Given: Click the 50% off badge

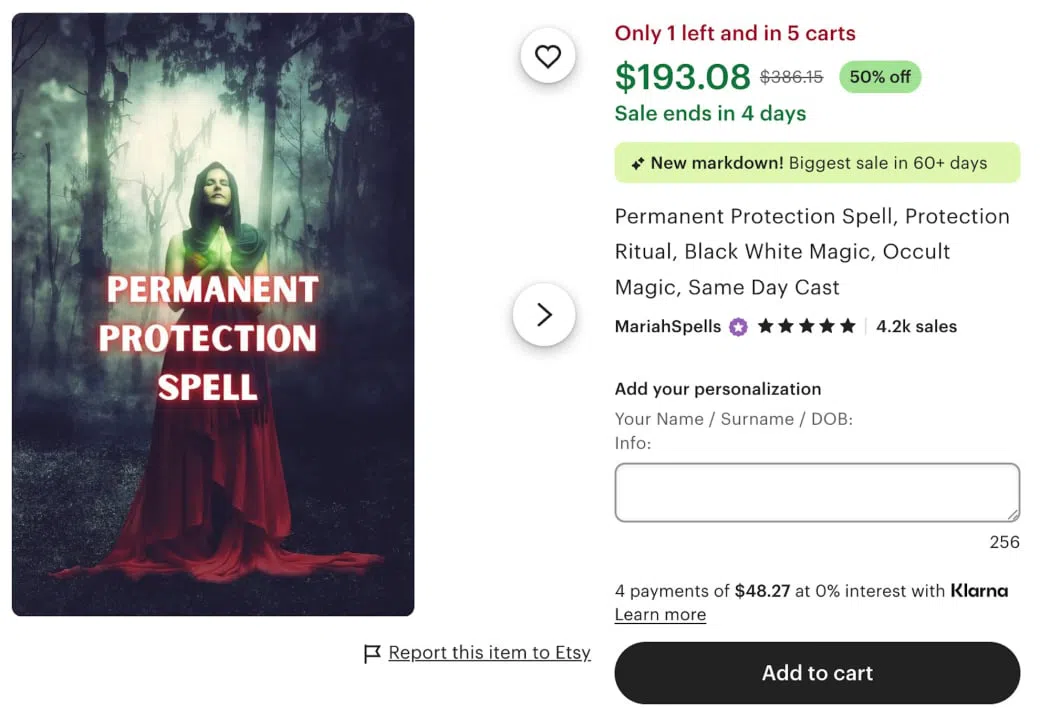Looking at the screenshot, I should (880, 77).
